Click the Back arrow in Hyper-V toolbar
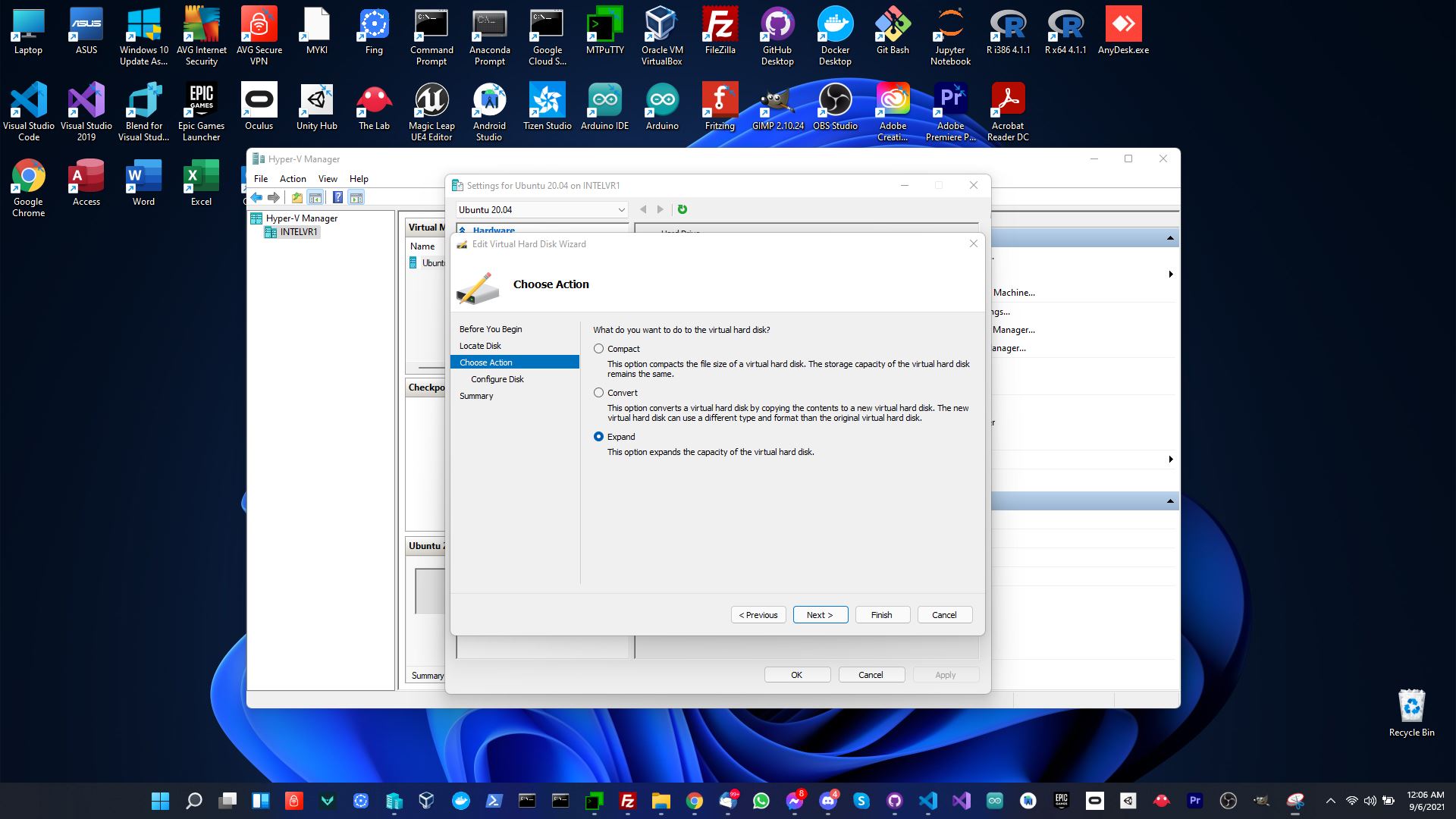Viewport: 1456px width, 819px height. click(x=256, y=198)
